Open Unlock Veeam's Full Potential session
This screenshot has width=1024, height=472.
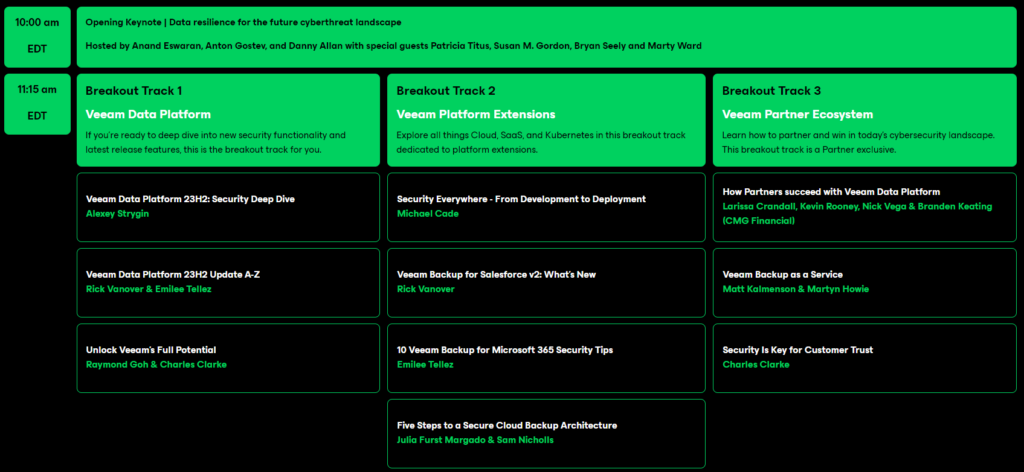click(228, 358)
